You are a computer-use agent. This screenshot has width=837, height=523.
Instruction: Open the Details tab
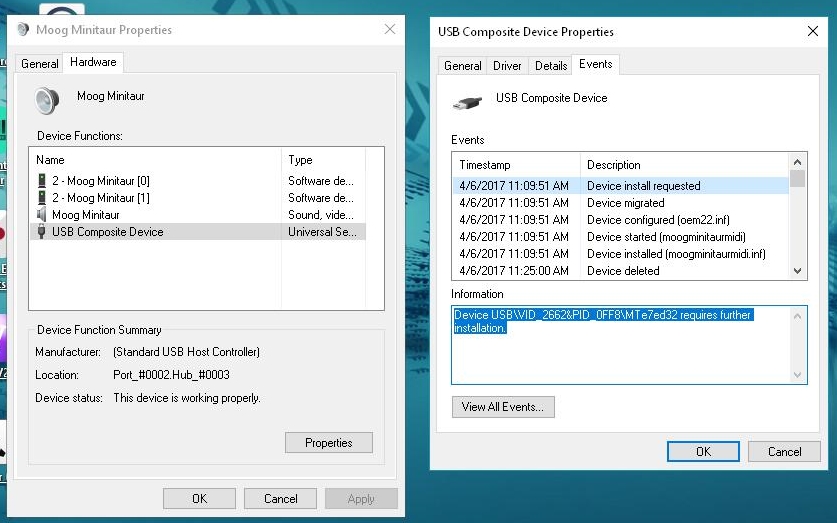[x=551, y=66]
